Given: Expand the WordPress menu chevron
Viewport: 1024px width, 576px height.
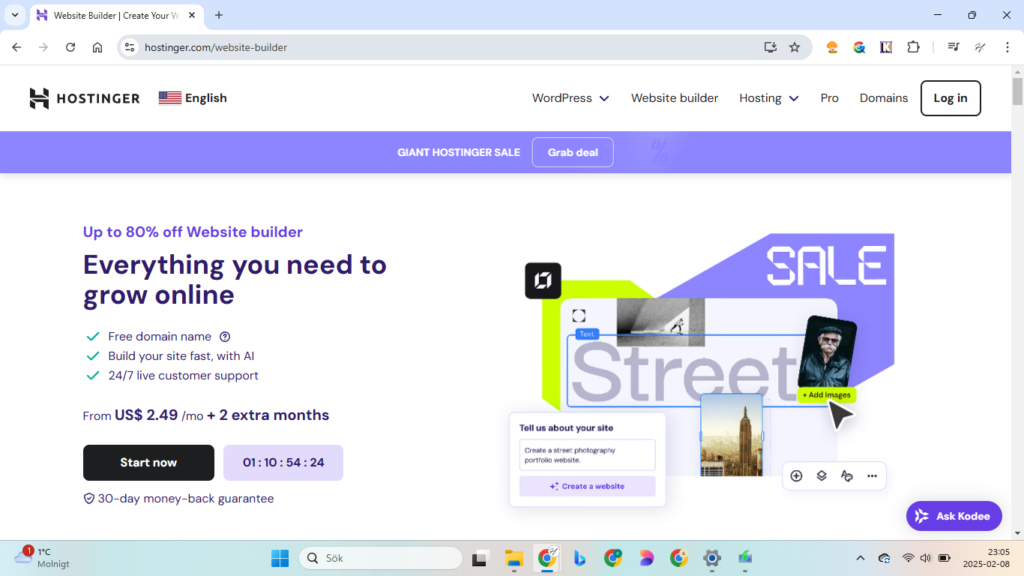Looking at the screenshot, I should pyautogui.click(x=604, y=99).
